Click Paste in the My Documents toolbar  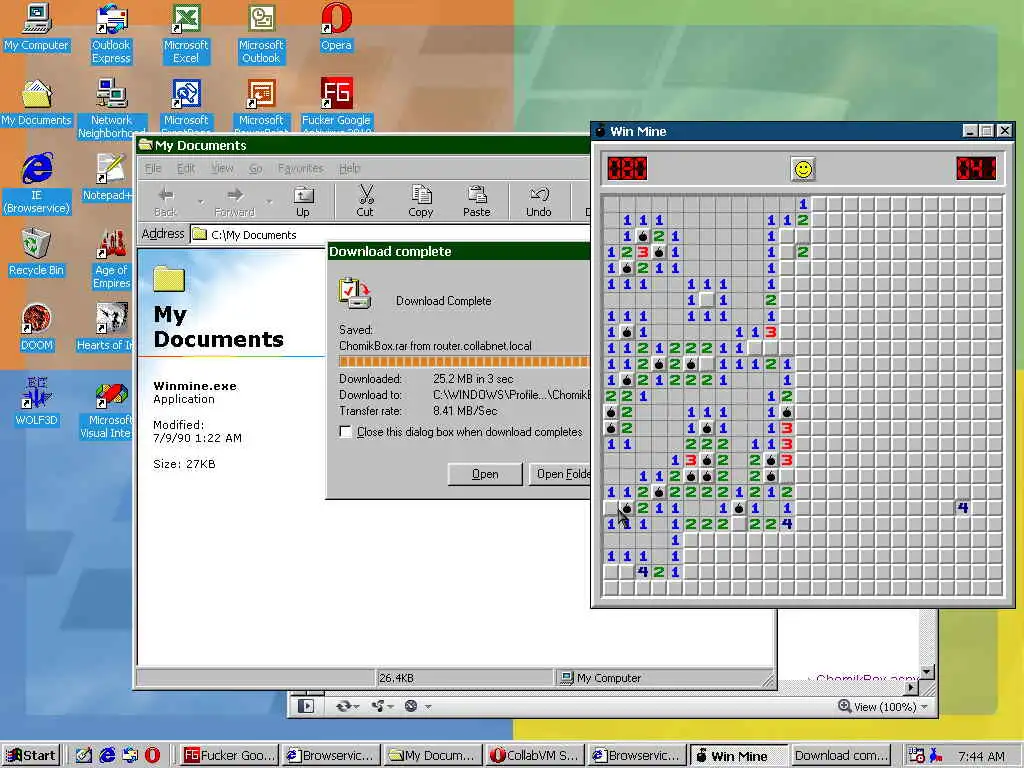[477, 201]
